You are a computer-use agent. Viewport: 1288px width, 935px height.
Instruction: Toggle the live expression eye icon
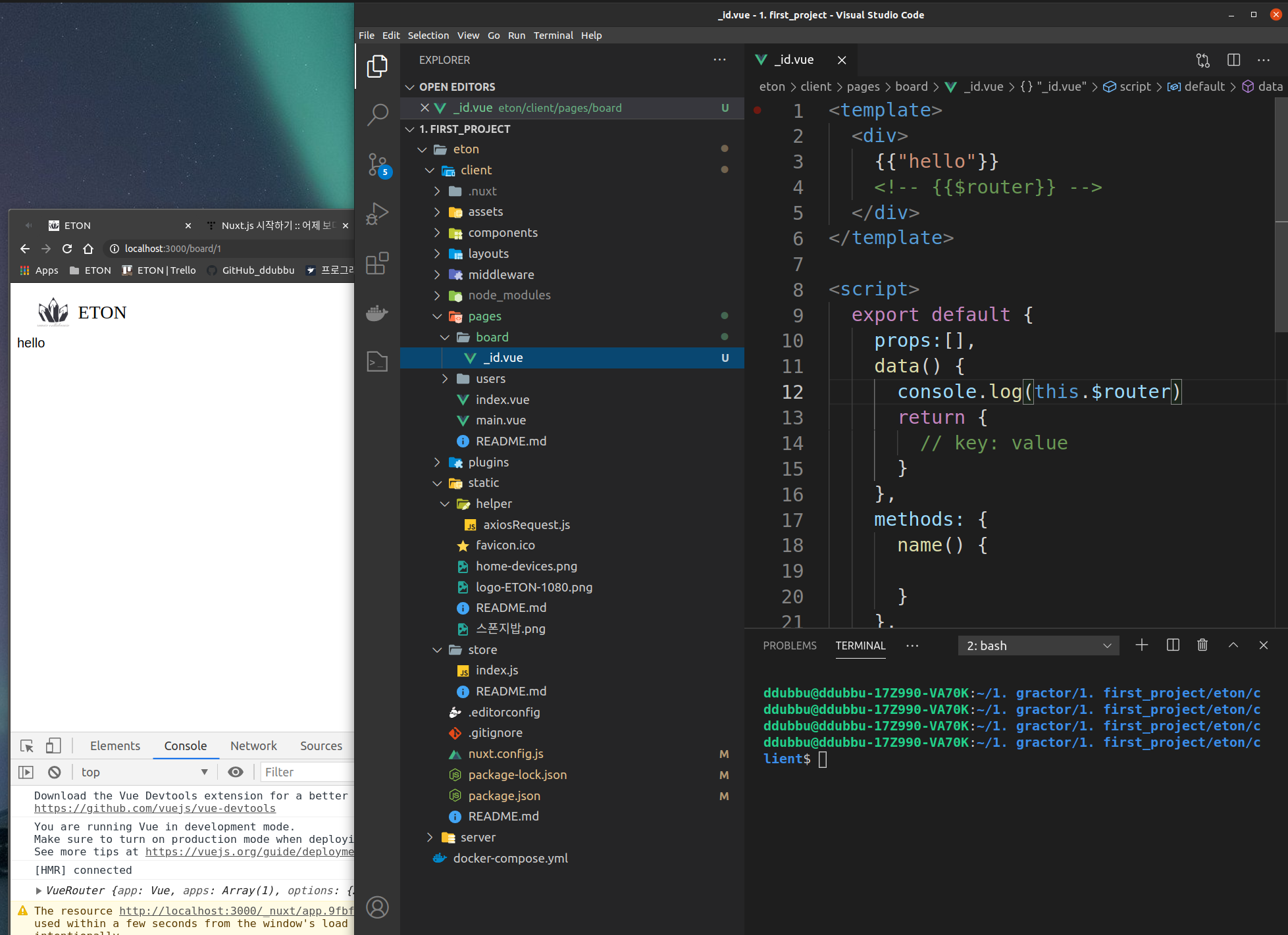236,772
